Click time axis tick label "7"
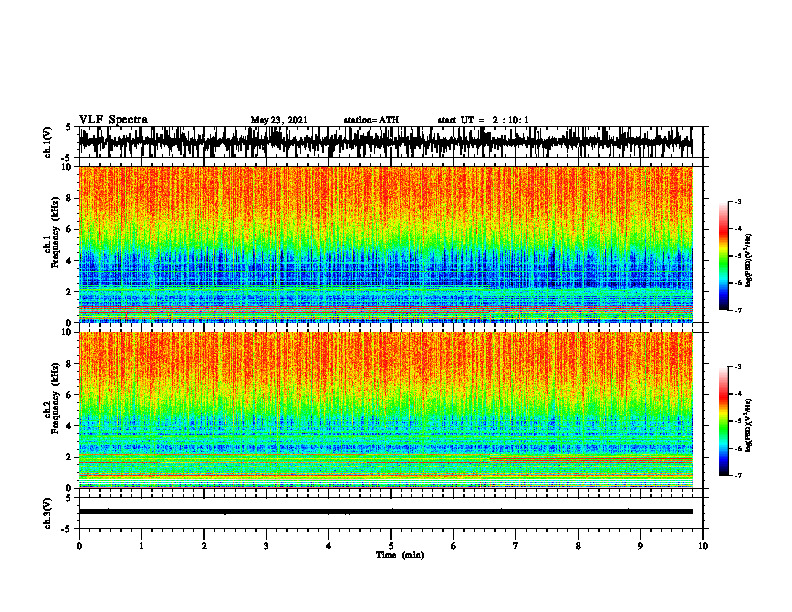Image resolution: width=792 pixels, height=612 pixels. click(x=516, y=546)
